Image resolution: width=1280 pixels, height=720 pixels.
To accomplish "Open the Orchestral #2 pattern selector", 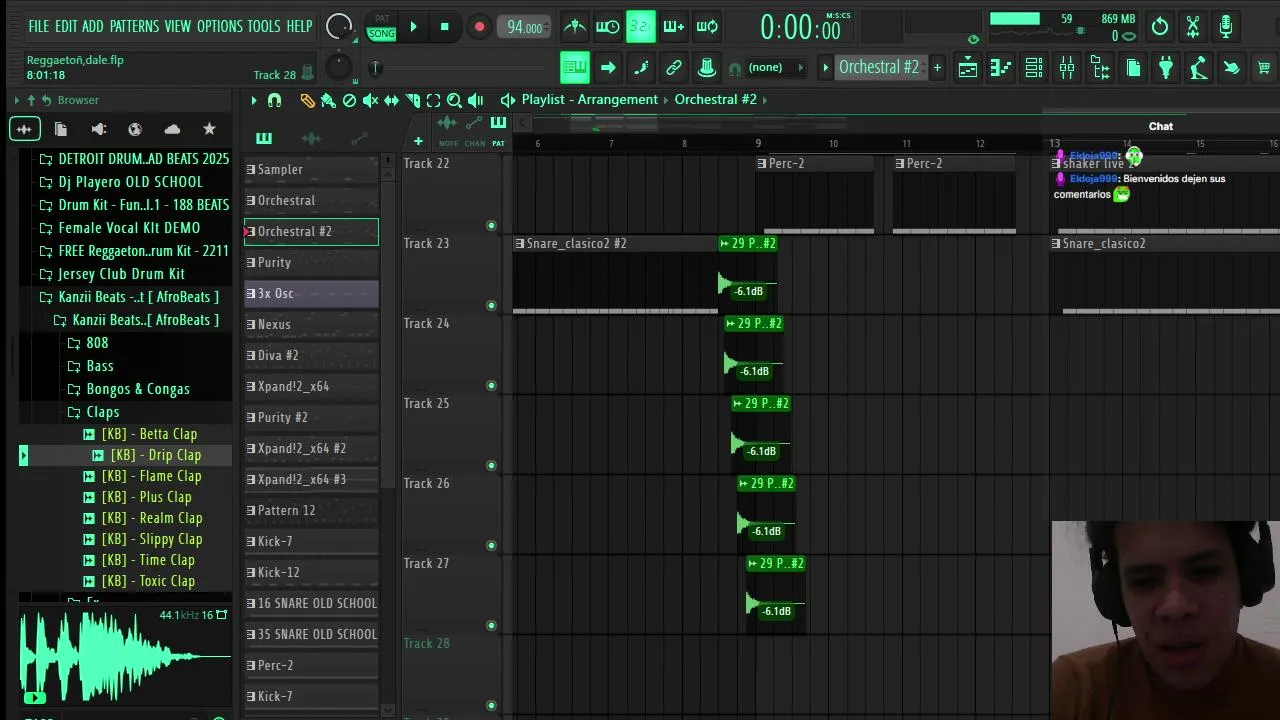I will pos(878,67).
